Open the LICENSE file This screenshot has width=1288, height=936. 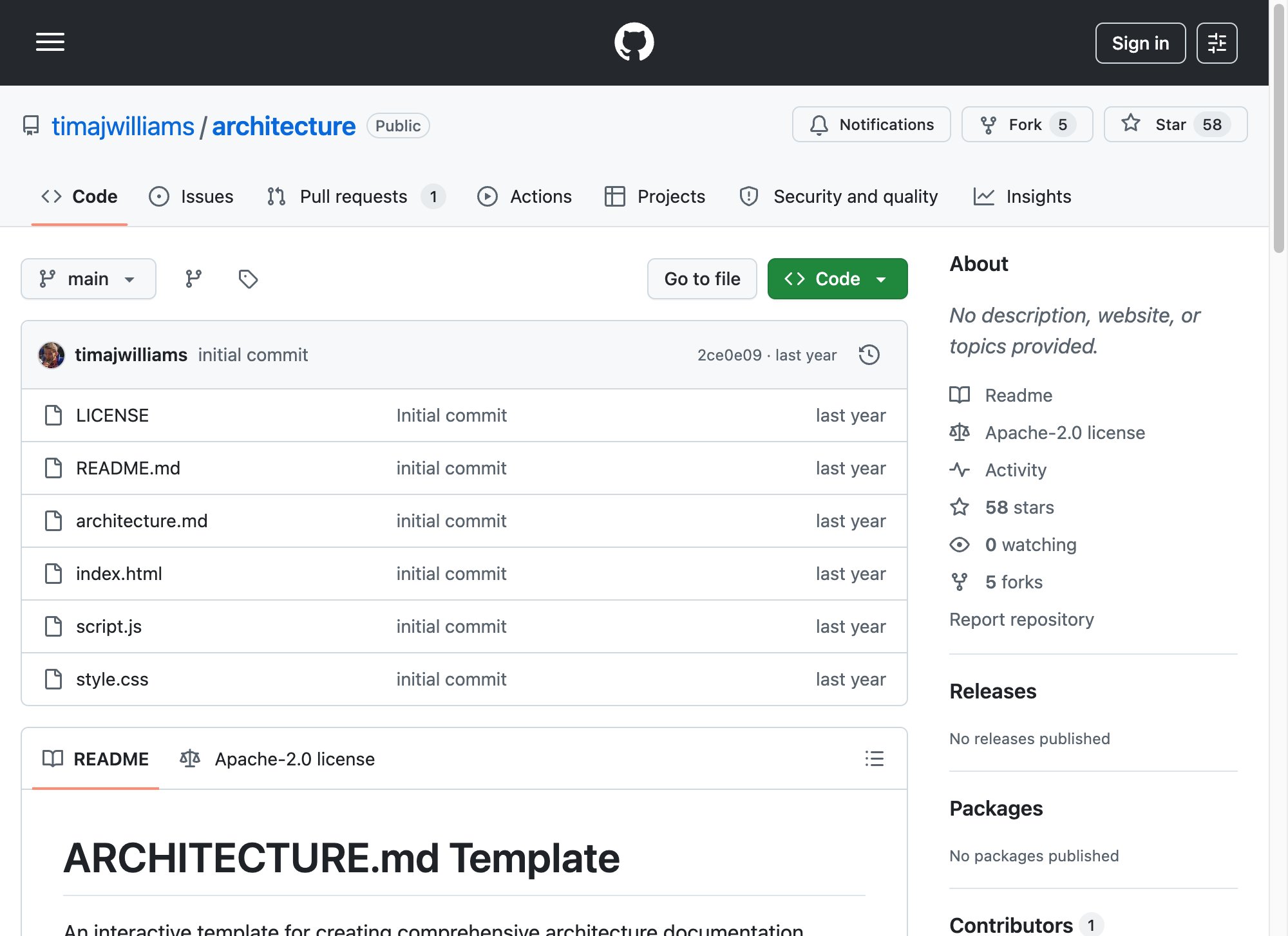click(112, 415)
